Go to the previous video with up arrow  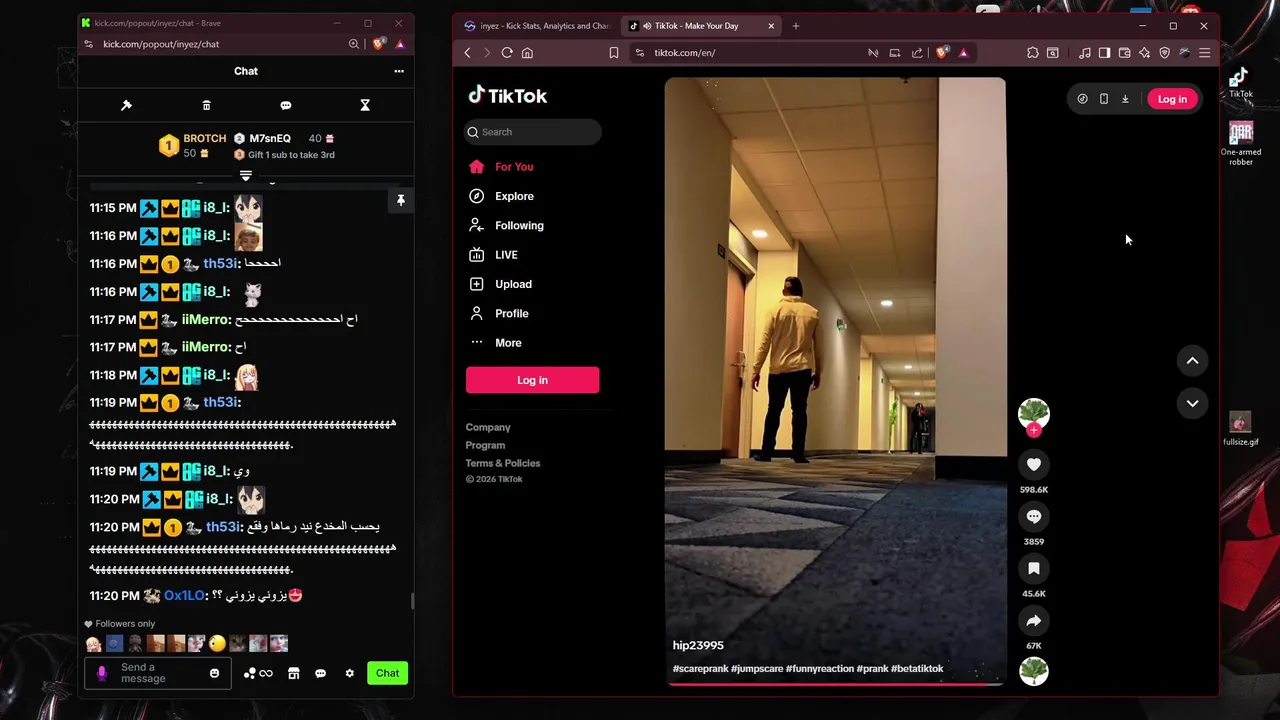(x=1192, y=360)
